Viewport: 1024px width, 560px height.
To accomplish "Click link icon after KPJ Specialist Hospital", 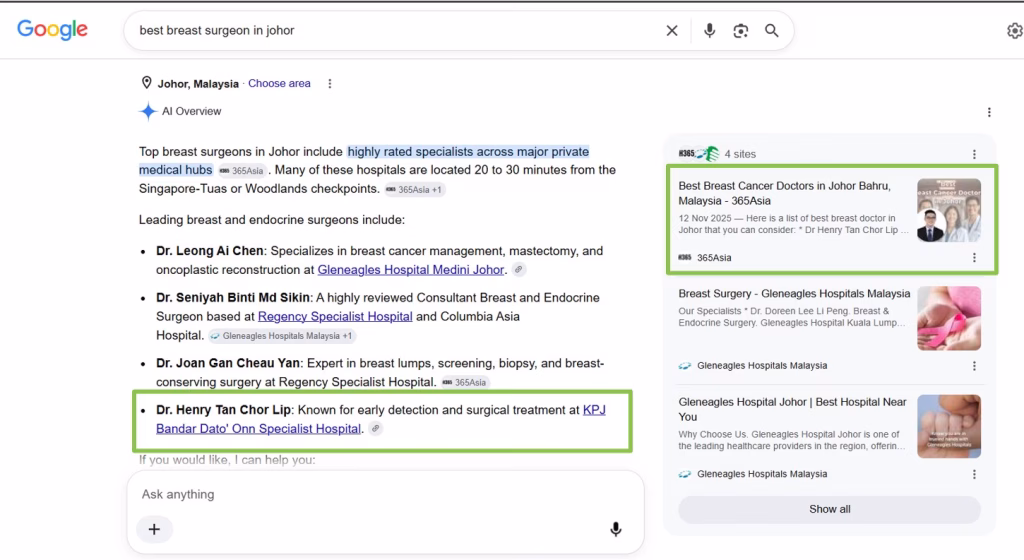I will tap(376, 429).
